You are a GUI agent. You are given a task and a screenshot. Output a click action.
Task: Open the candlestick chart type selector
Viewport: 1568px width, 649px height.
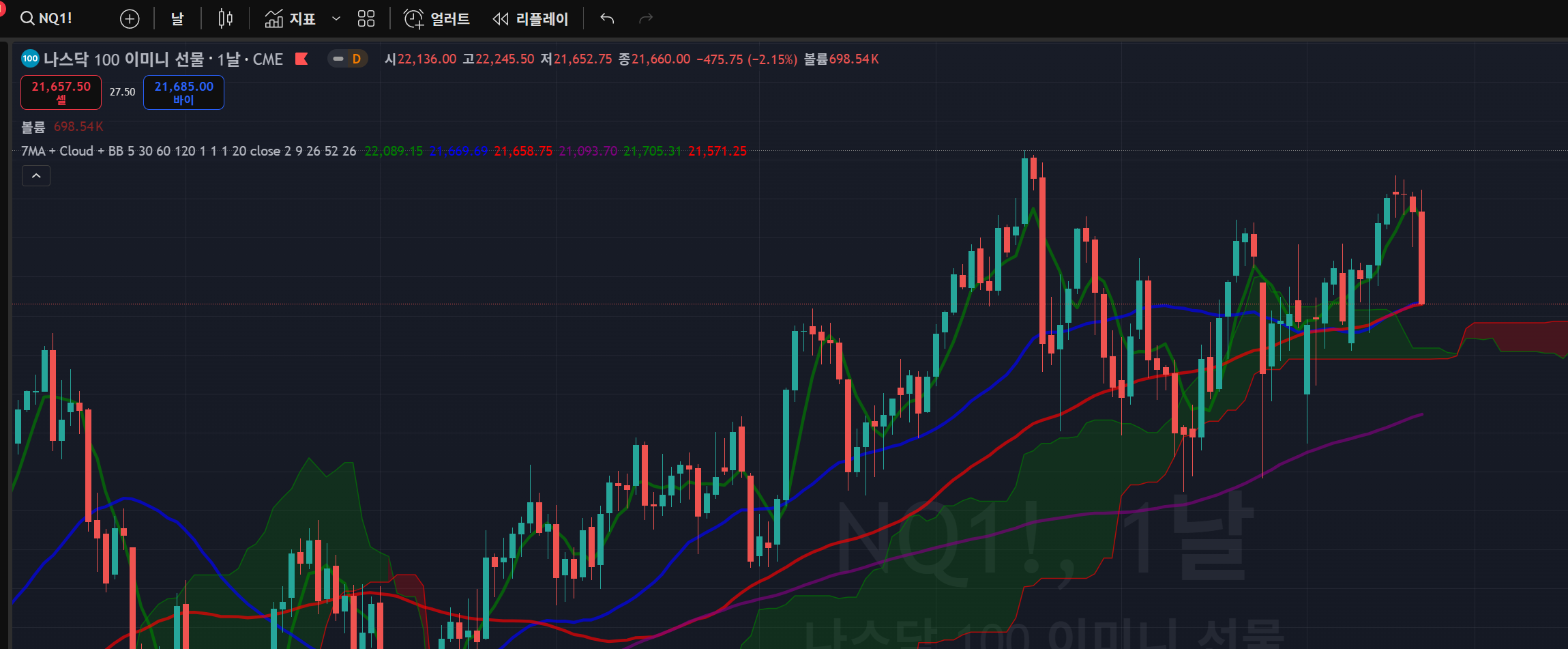(225, 19)
